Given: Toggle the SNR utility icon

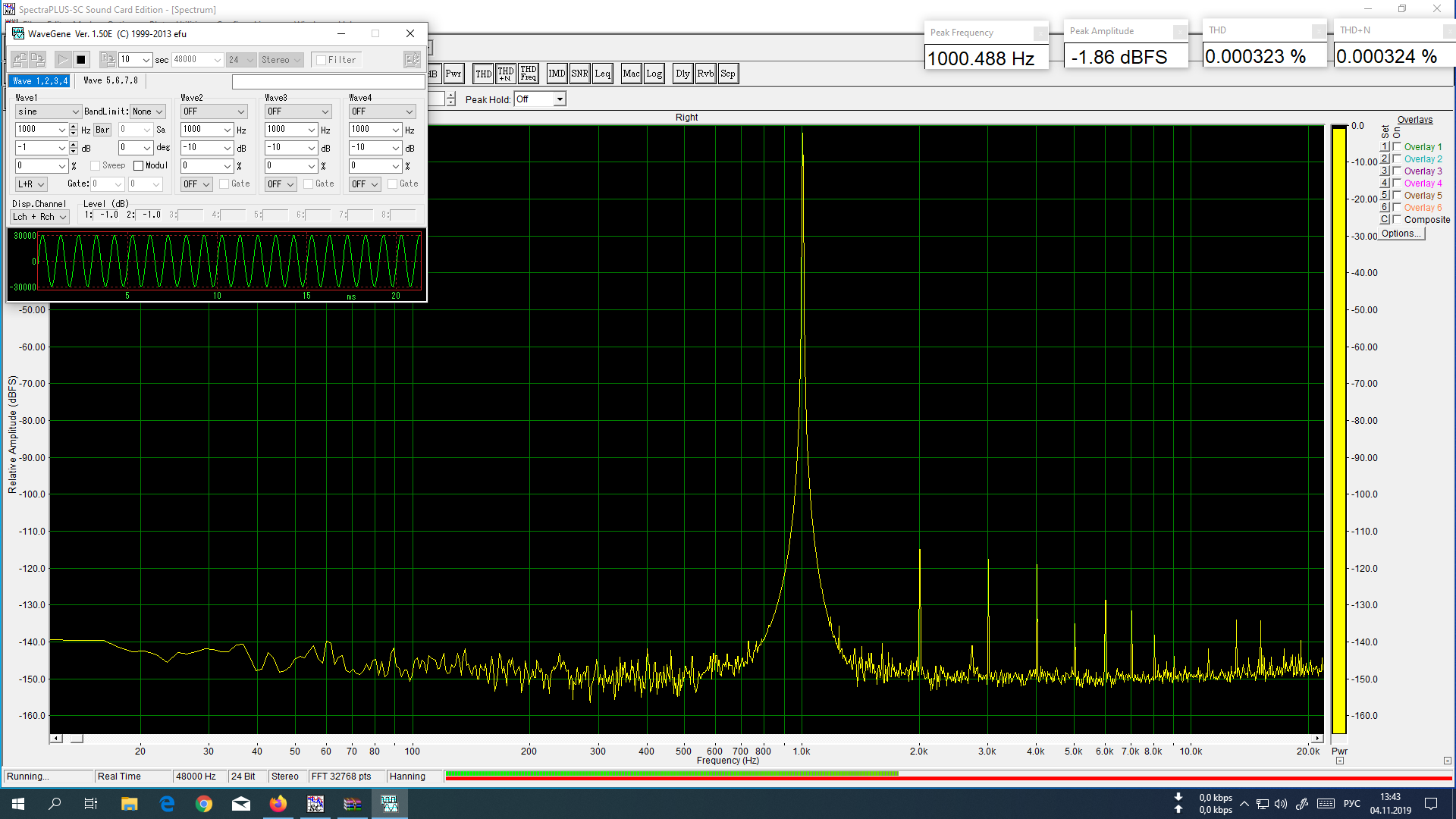Looking at the screenshot, I should (579, 74).
